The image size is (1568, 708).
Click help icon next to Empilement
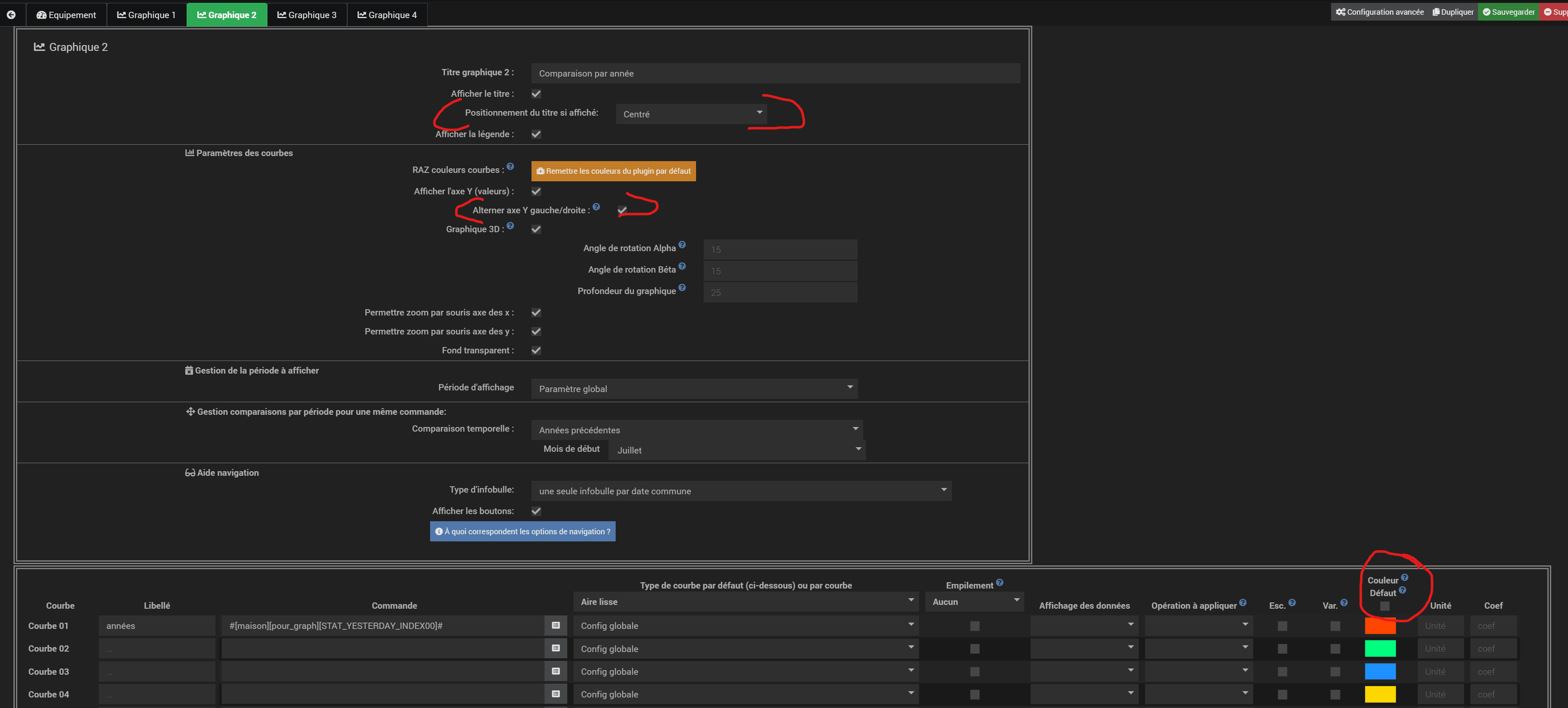click(x=999, y=582)
